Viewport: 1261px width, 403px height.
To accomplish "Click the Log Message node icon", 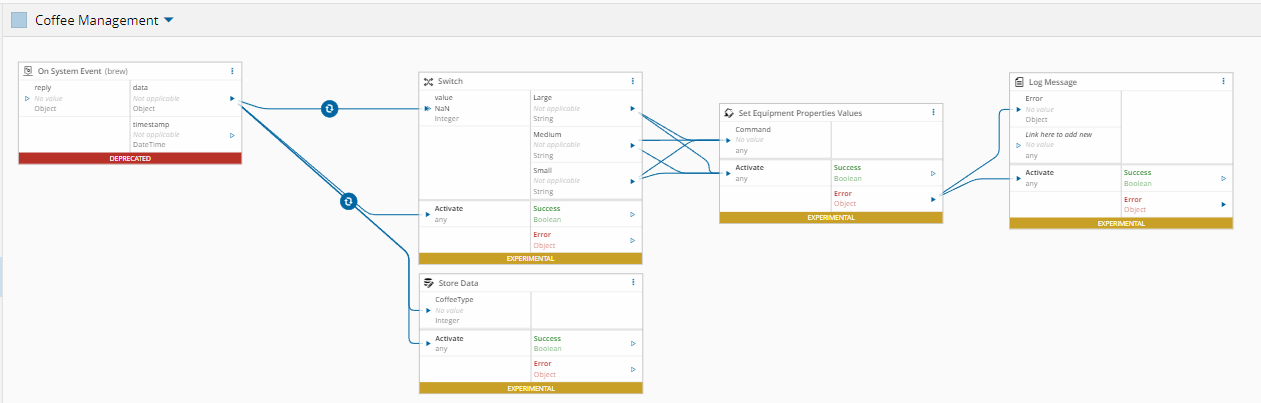I will [x=1019, y=81].
